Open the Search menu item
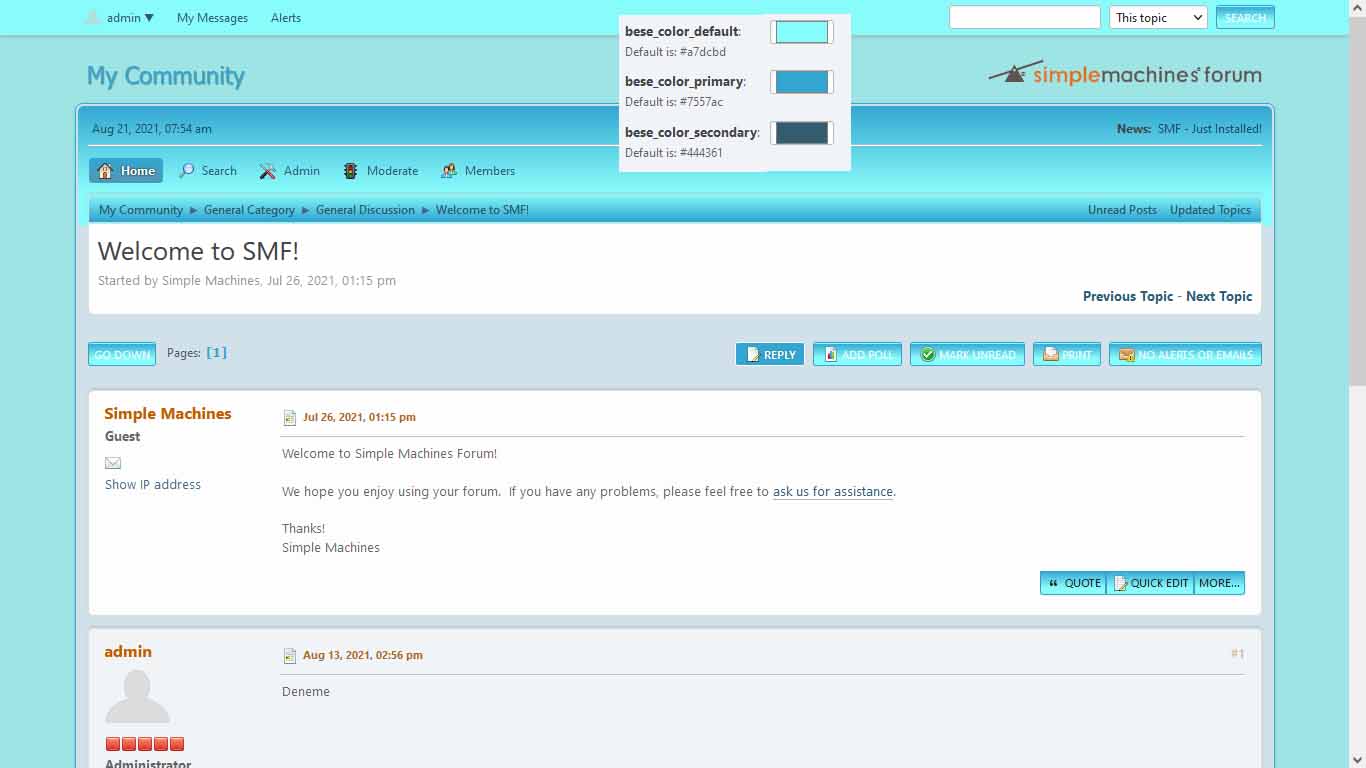The height and width of the screenshot is (768, 1366). click(x=208, y=171)
